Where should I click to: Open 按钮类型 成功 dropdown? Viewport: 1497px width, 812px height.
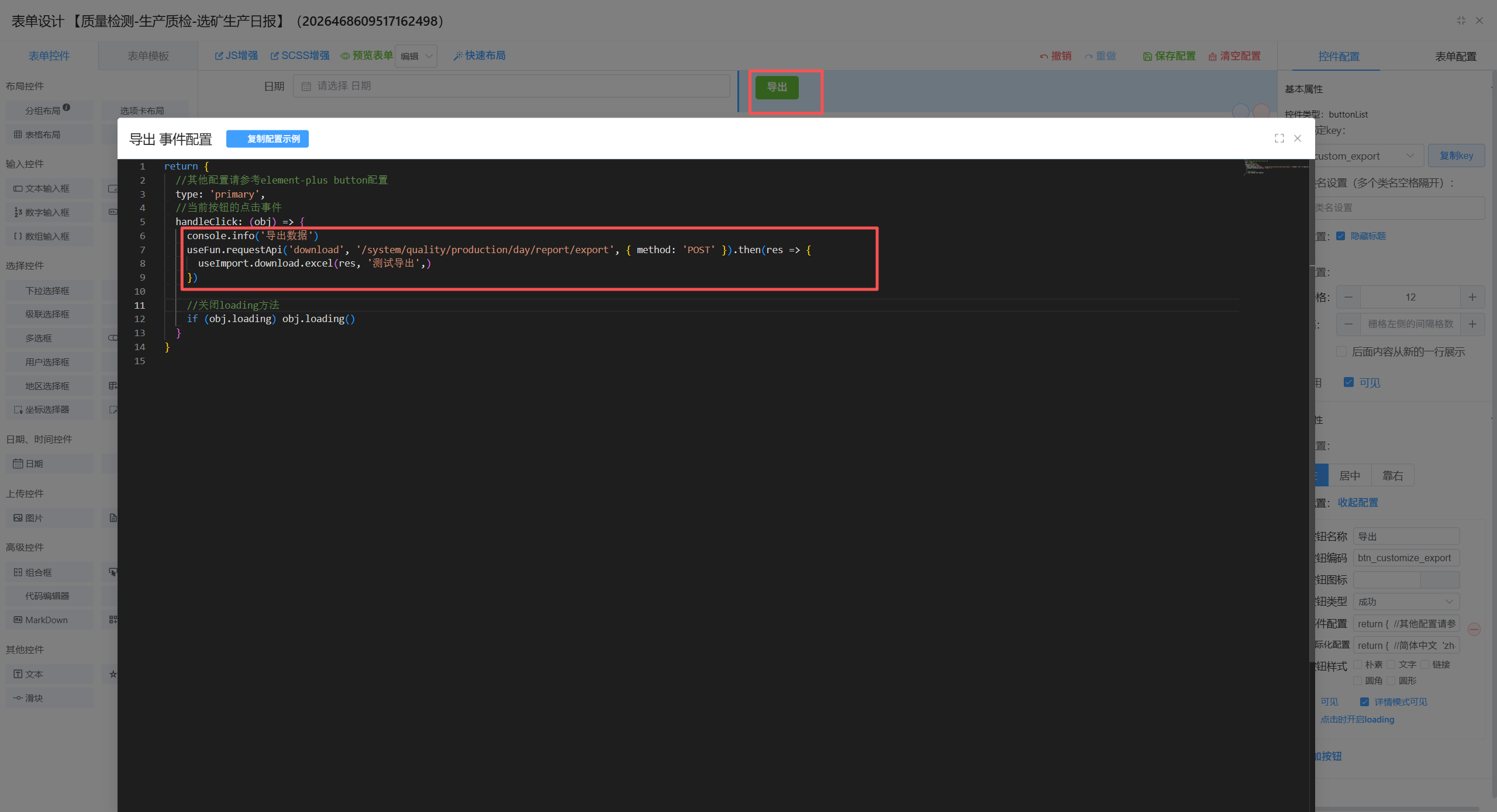(1406, 602)
